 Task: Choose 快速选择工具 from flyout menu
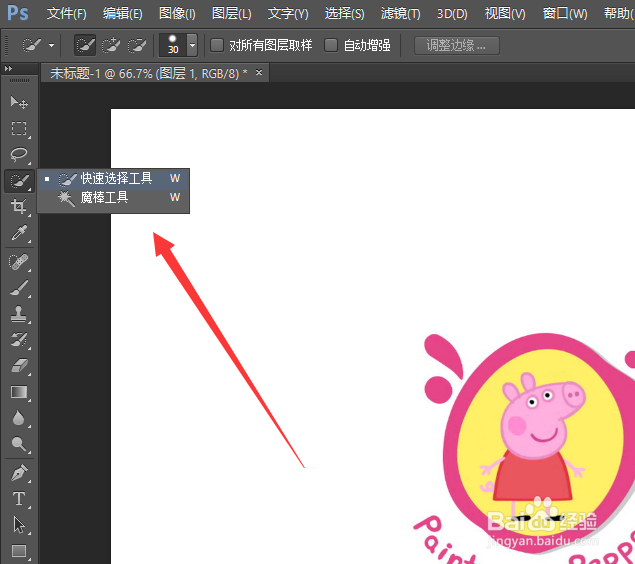[x=113, y=178]
